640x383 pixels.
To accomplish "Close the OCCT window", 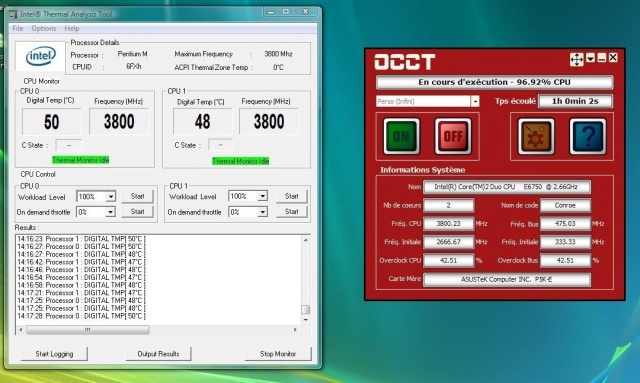I will pos(613,58).
